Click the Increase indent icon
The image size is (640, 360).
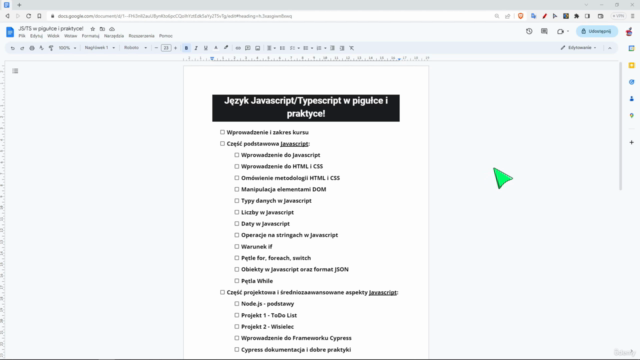[342, 48]
